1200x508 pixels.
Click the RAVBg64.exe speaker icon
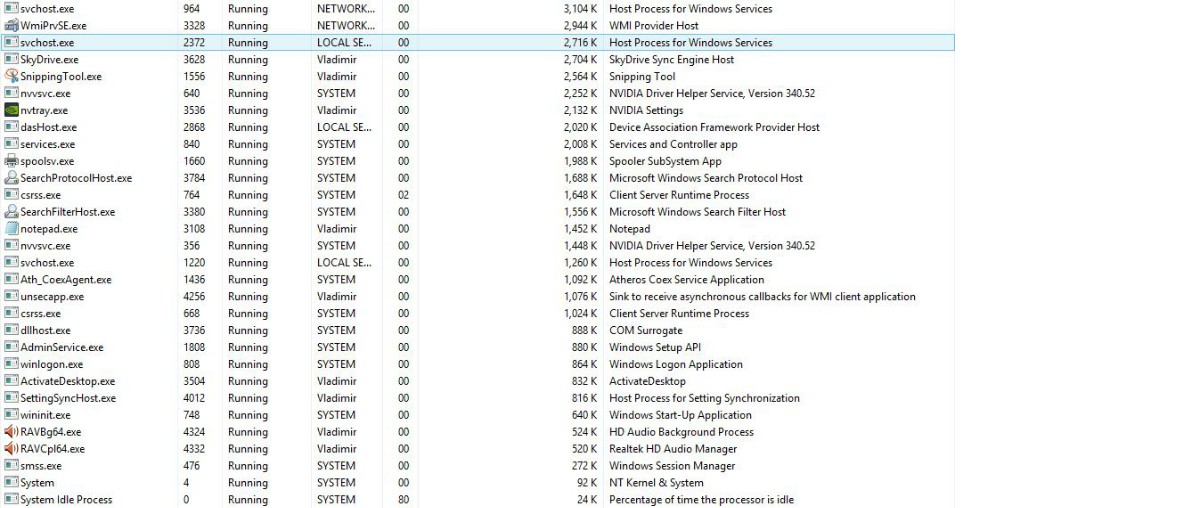click(x=11, y=432)
